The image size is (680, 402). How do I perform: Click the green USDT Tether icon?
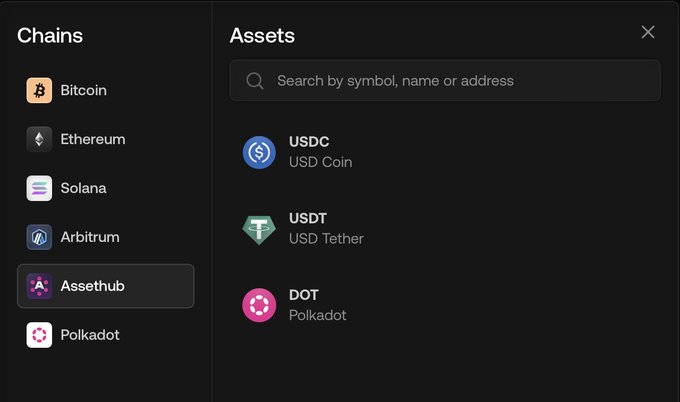point(259,229)
